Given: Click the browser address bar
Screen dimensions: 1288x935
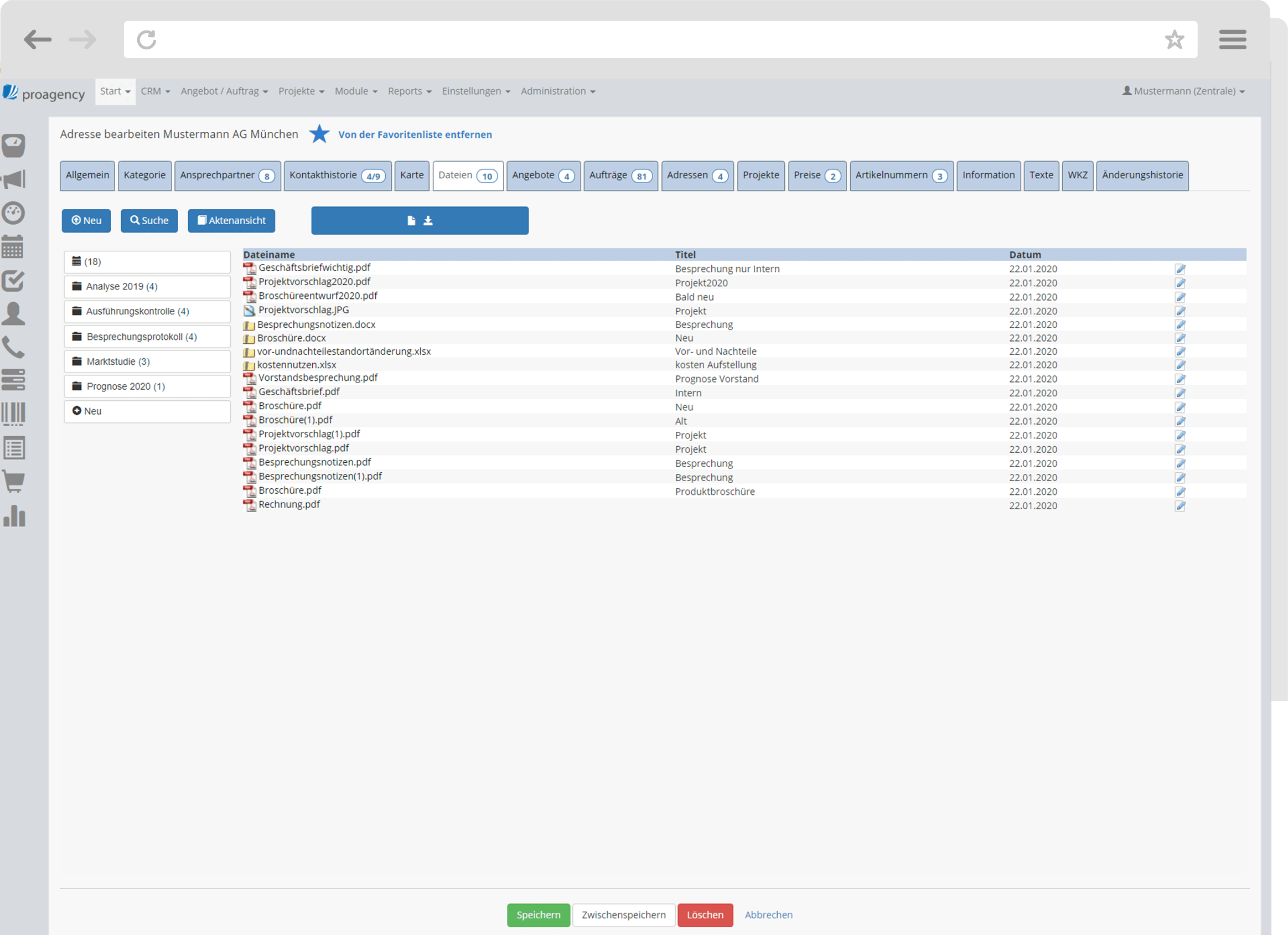Looking at the screenshot, I should pyautogui.click(x=659, y=40).
